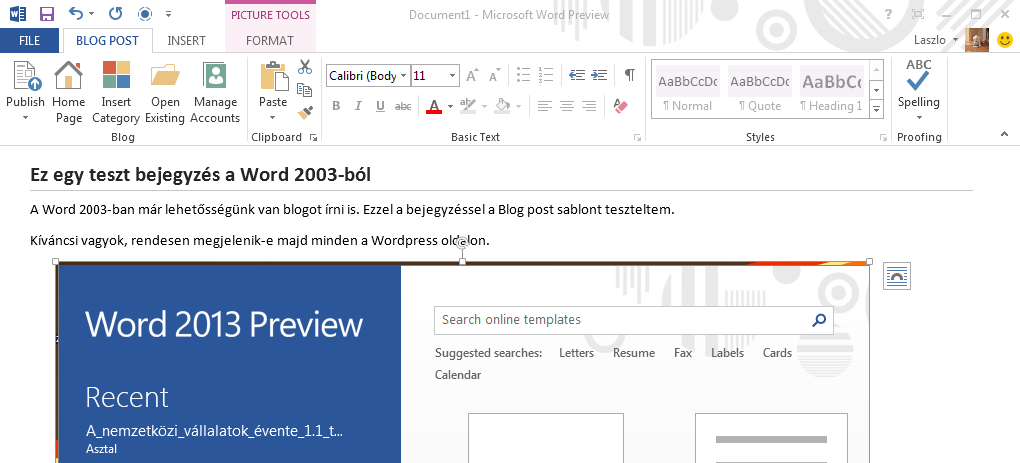The width and height of the screenshot is (1020, 463).
Task: Toggle Italic formatting
Action: pos(358,106)
